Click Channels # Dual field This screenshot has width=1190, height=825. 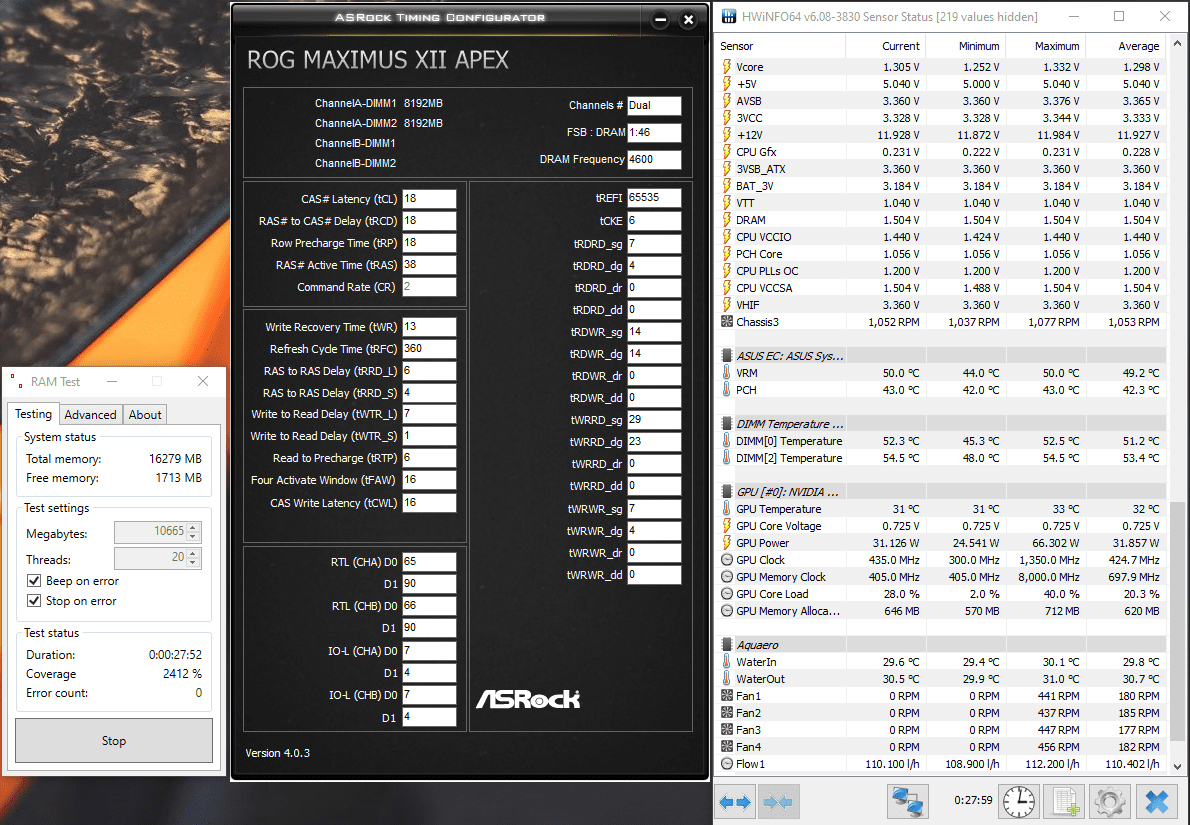tap(654, 105)
